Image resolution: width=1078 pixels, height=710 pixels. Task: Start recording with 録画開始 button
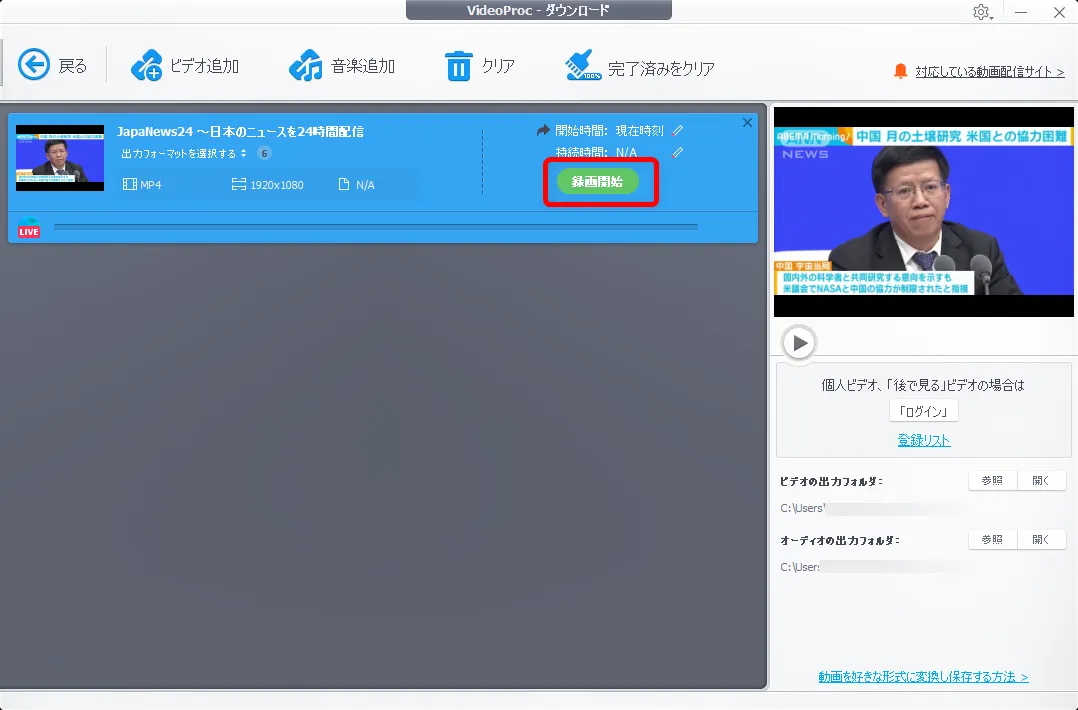597,181
